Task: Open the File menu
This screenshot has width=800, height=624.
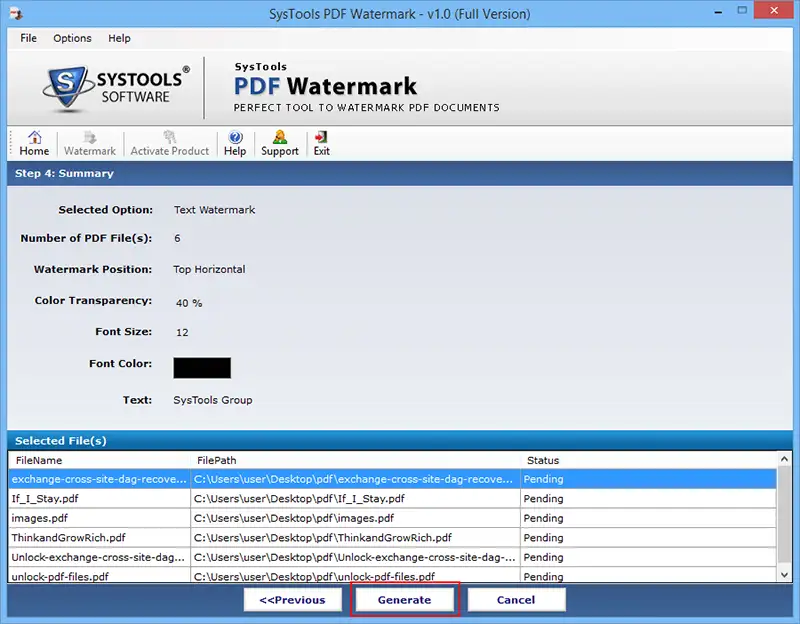Action: 29,38
